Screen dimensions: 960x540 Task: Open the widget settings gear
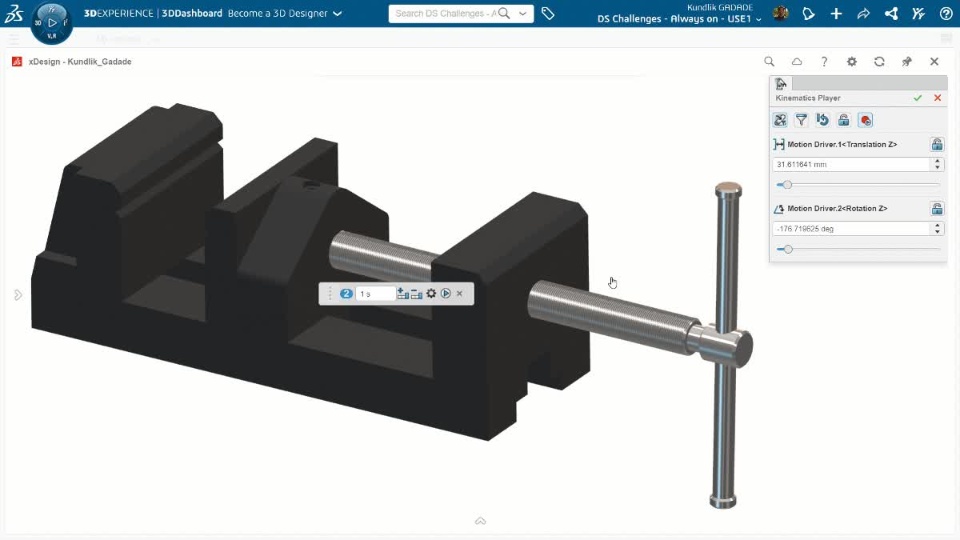coord(852,61)
